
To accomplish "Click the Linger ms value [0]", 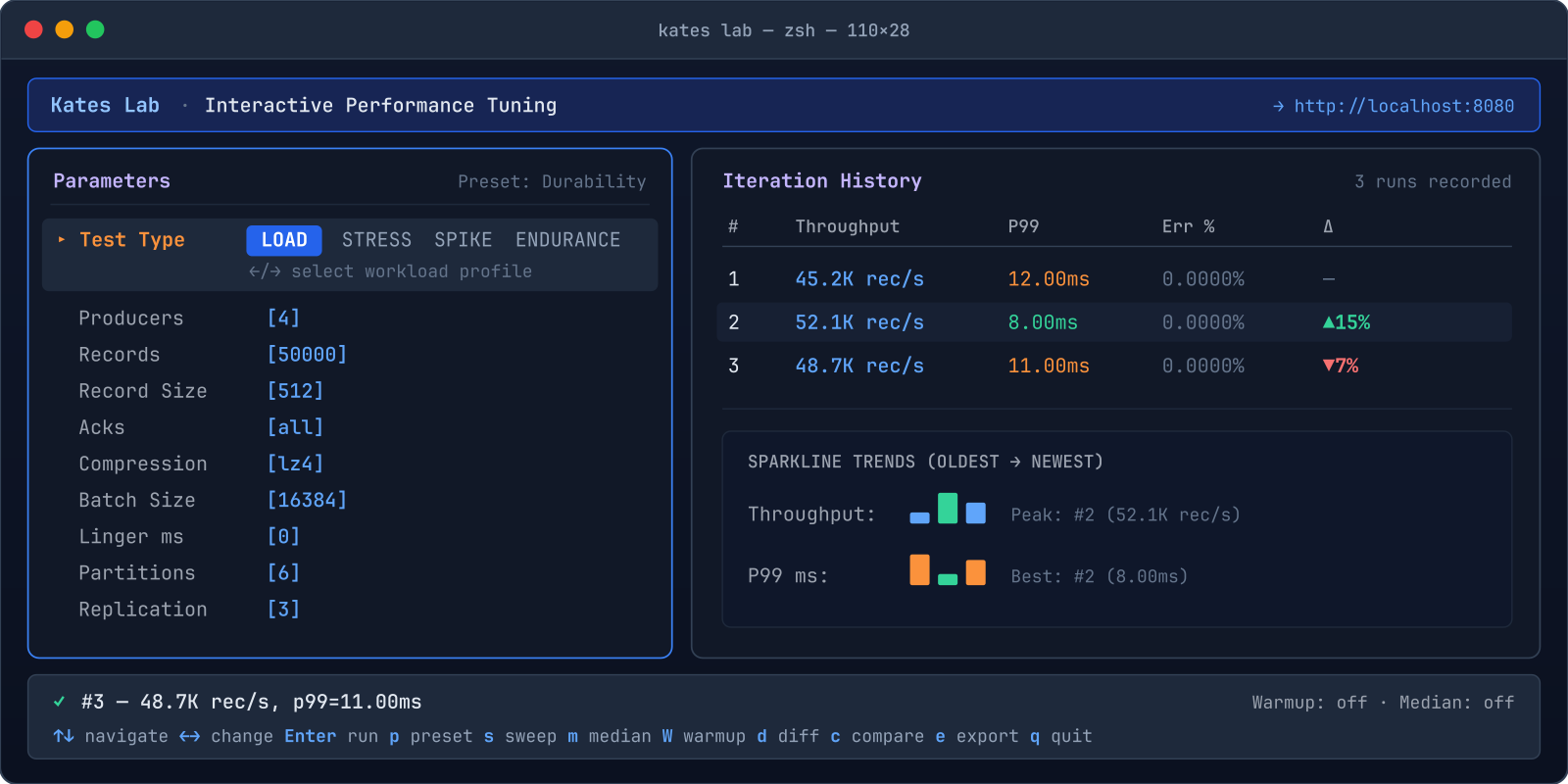I will [283, 536].
